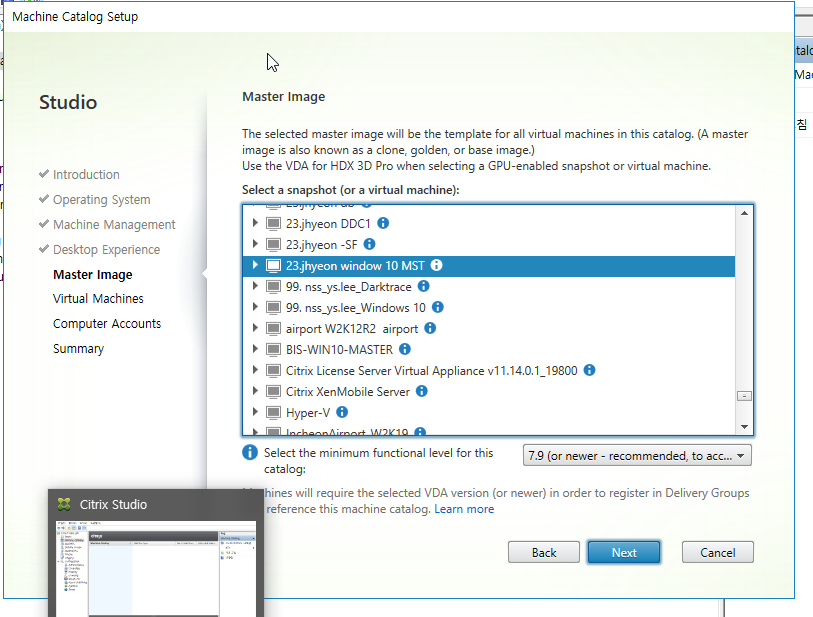Screen dimensions: 813x617
Task: Click the Citrix Studio logo in taskbar preview
Action: [64, 504]
